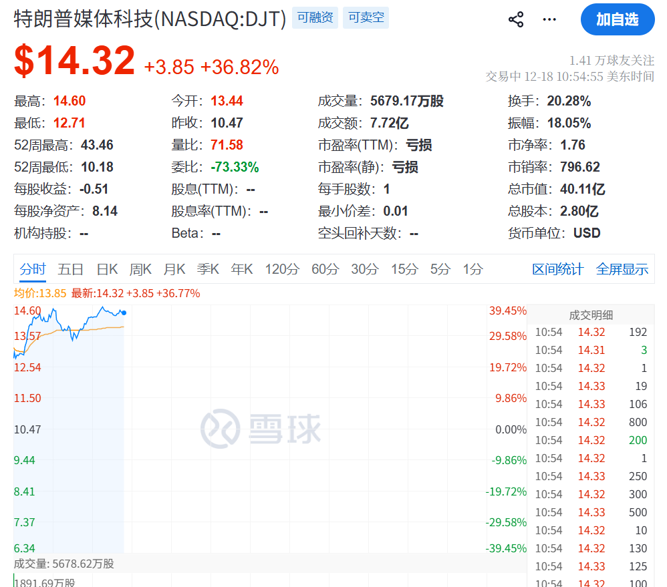The height and width of the screenshot is (587, 667).
Task: Switch to the 五日 five-day tab
Action: [x=70, y=269]
